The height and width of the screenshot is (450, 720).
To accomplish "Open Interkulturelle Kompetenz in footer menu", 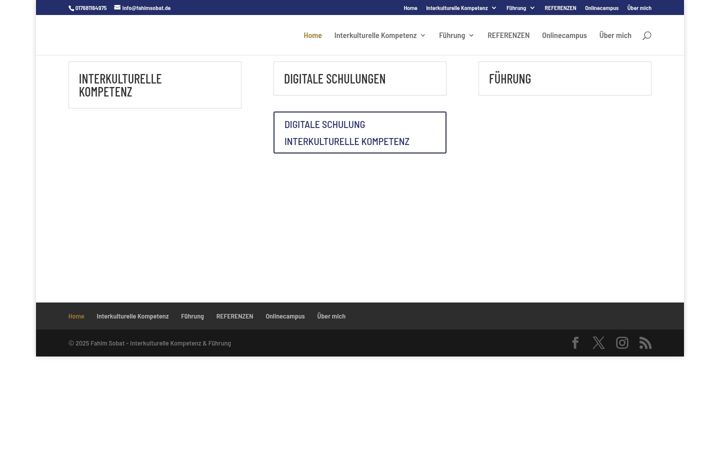I will tap(133, 316).
